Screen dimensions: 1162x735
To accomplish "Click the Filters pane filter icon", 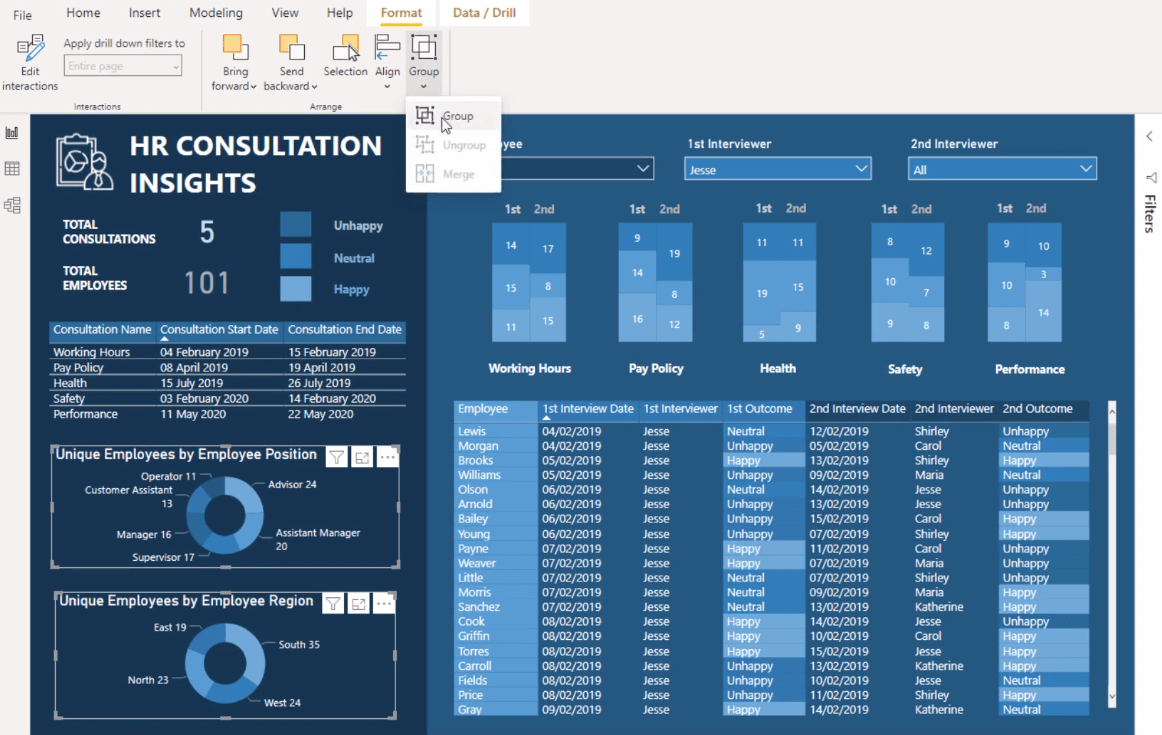I will click(x=1151, y=178).
